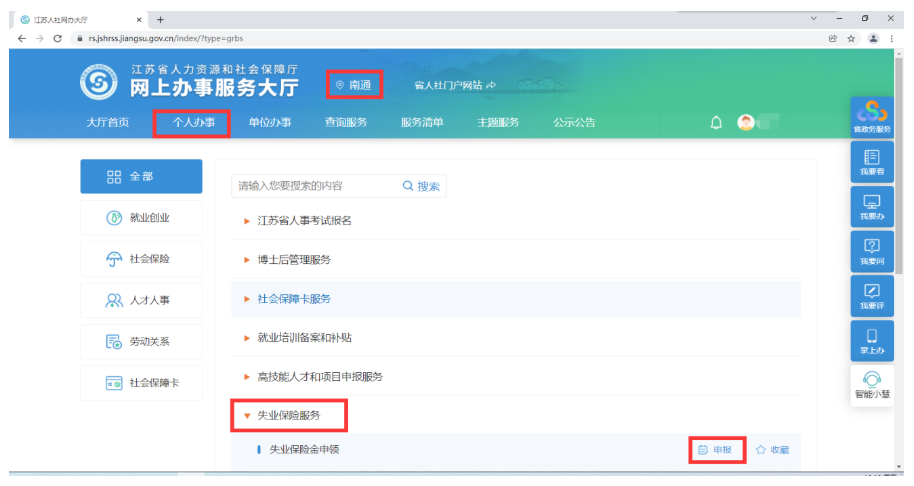Open the user avatar profile icon
The width and height of the screenshot is (914, 486).
point(745,122)
